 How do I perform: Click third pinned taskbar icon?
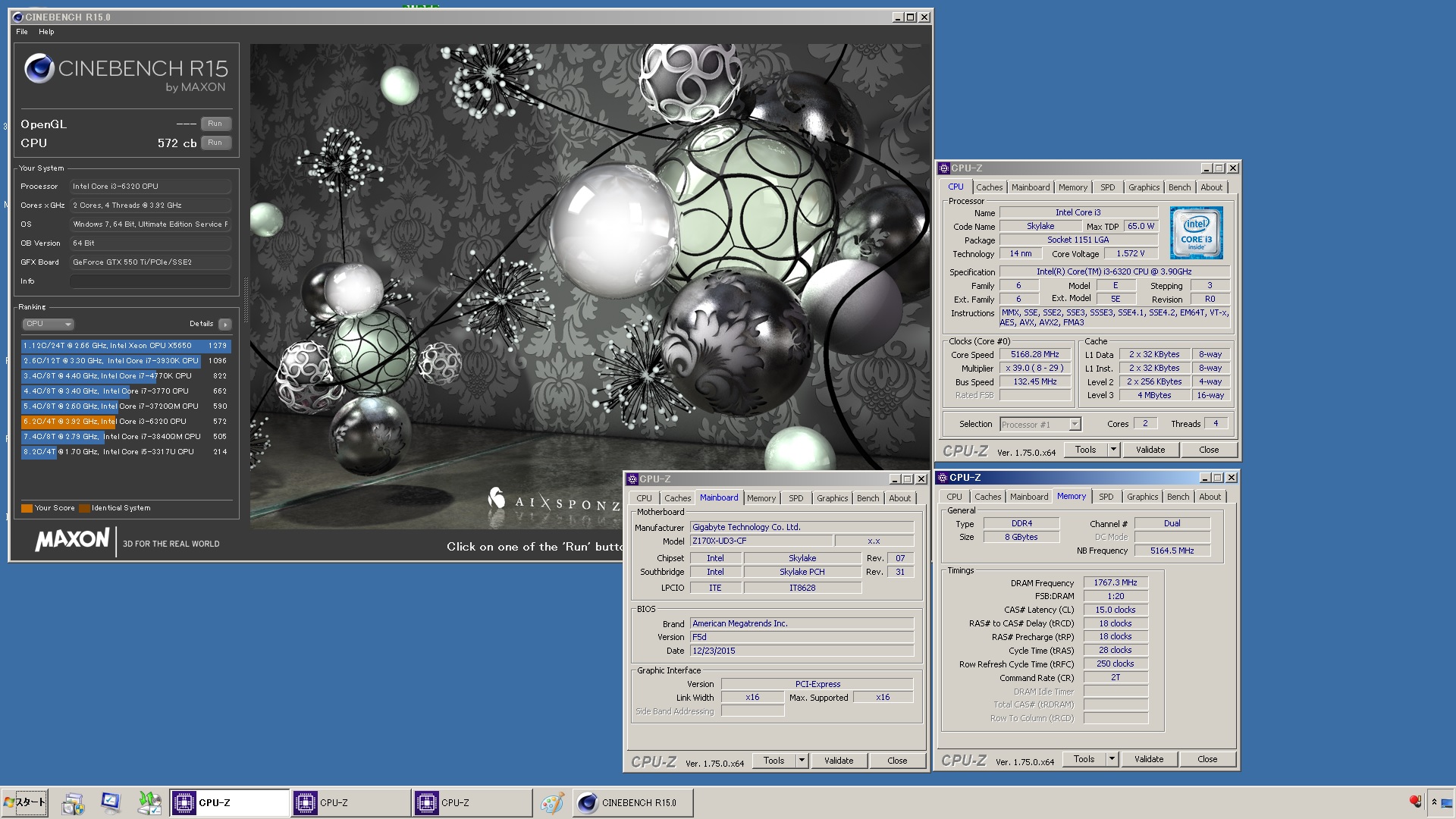click(x=149, y=803)
